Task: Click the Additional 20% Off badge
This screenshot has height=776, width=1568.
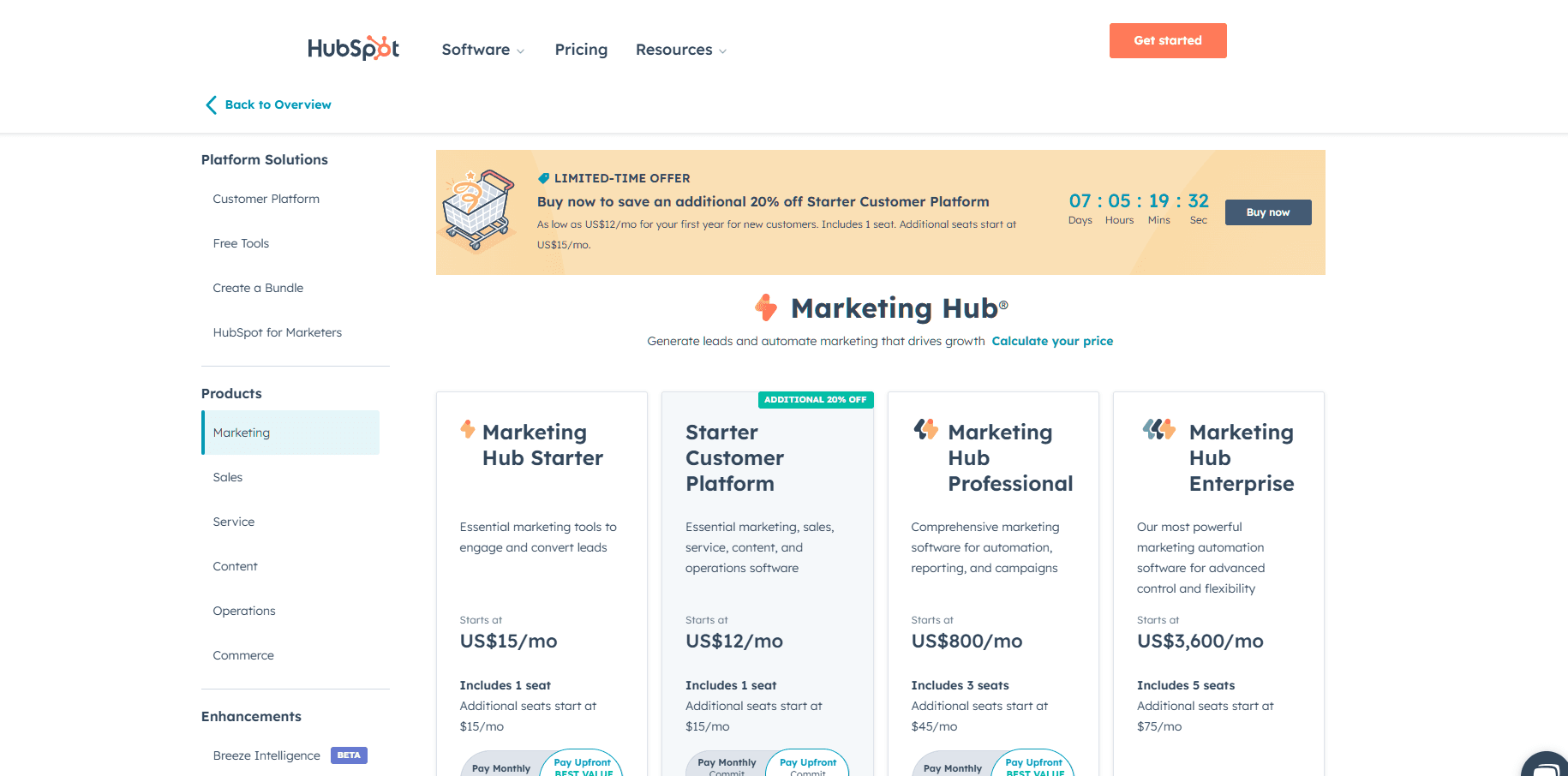Action: tap(816, 399)
